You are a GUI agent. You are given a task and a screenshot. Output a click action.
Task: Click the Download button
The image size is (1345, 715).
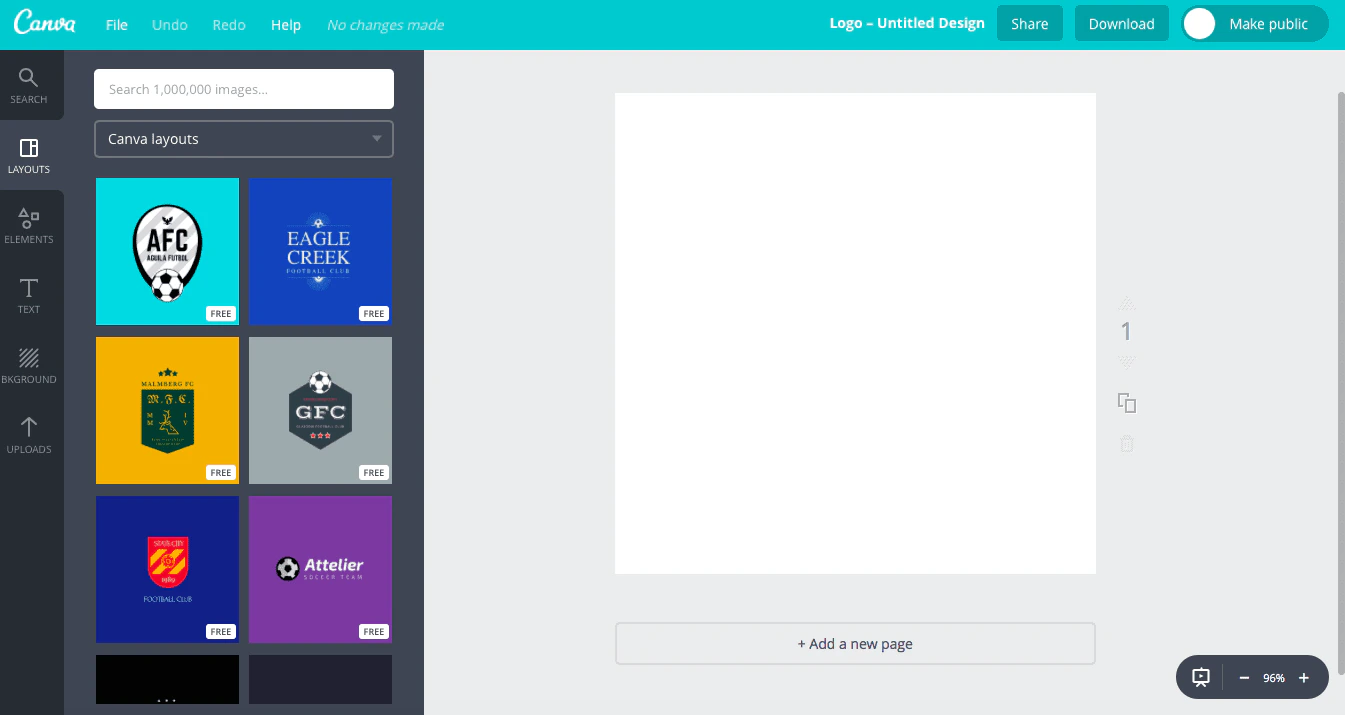(1122, 24)
